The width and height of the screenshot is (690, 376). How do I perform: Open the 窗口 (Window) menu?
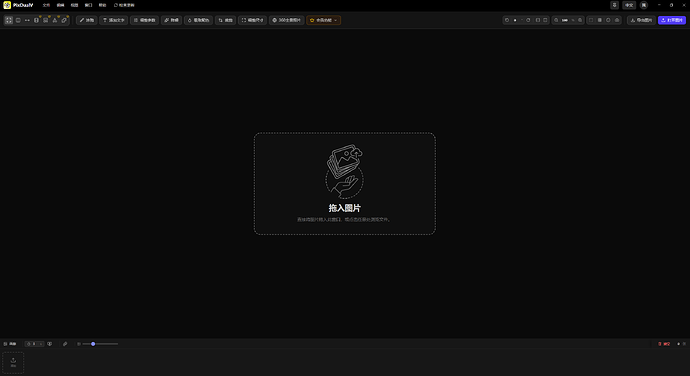point(88,5)
